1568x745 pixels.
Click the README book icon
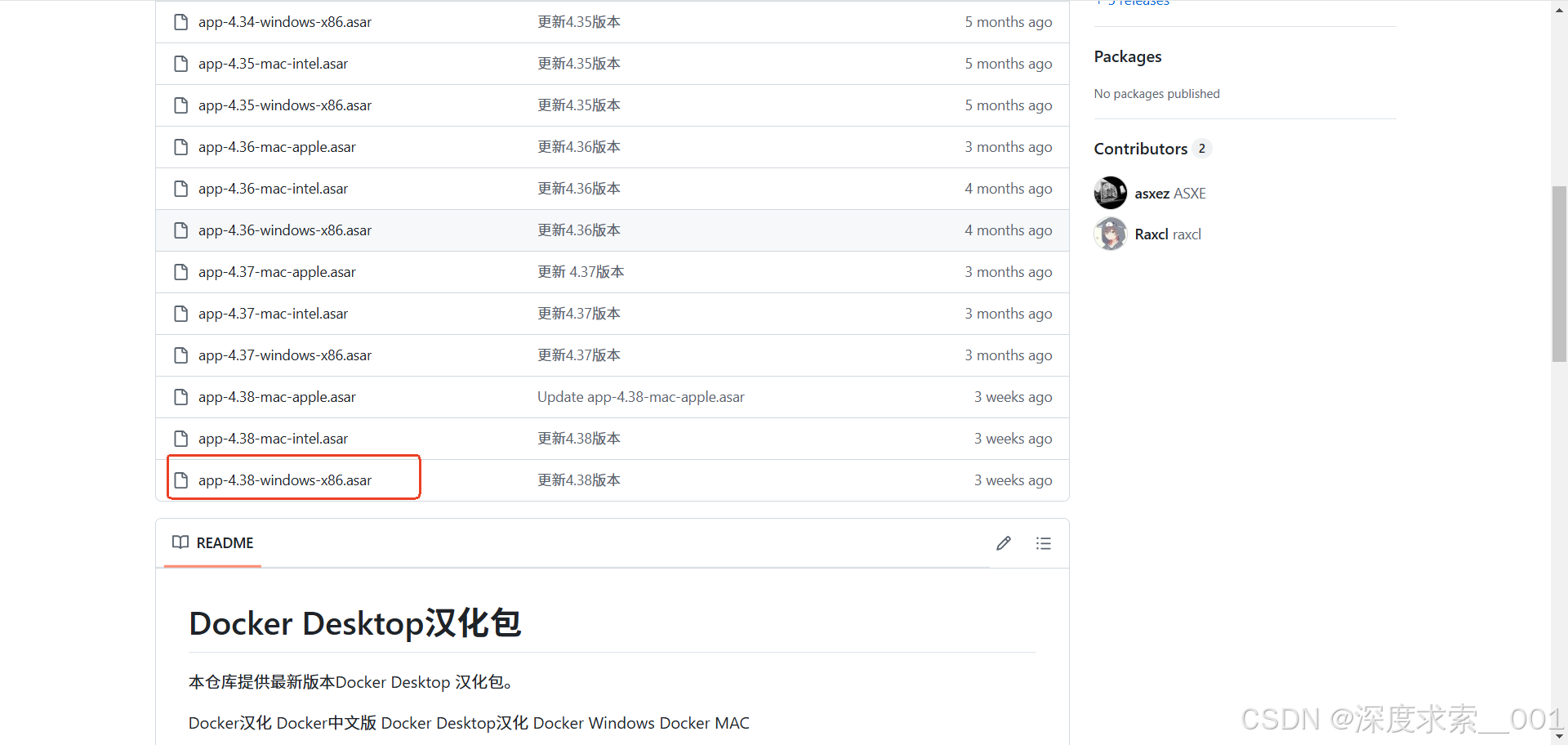[x=180, y=542]
